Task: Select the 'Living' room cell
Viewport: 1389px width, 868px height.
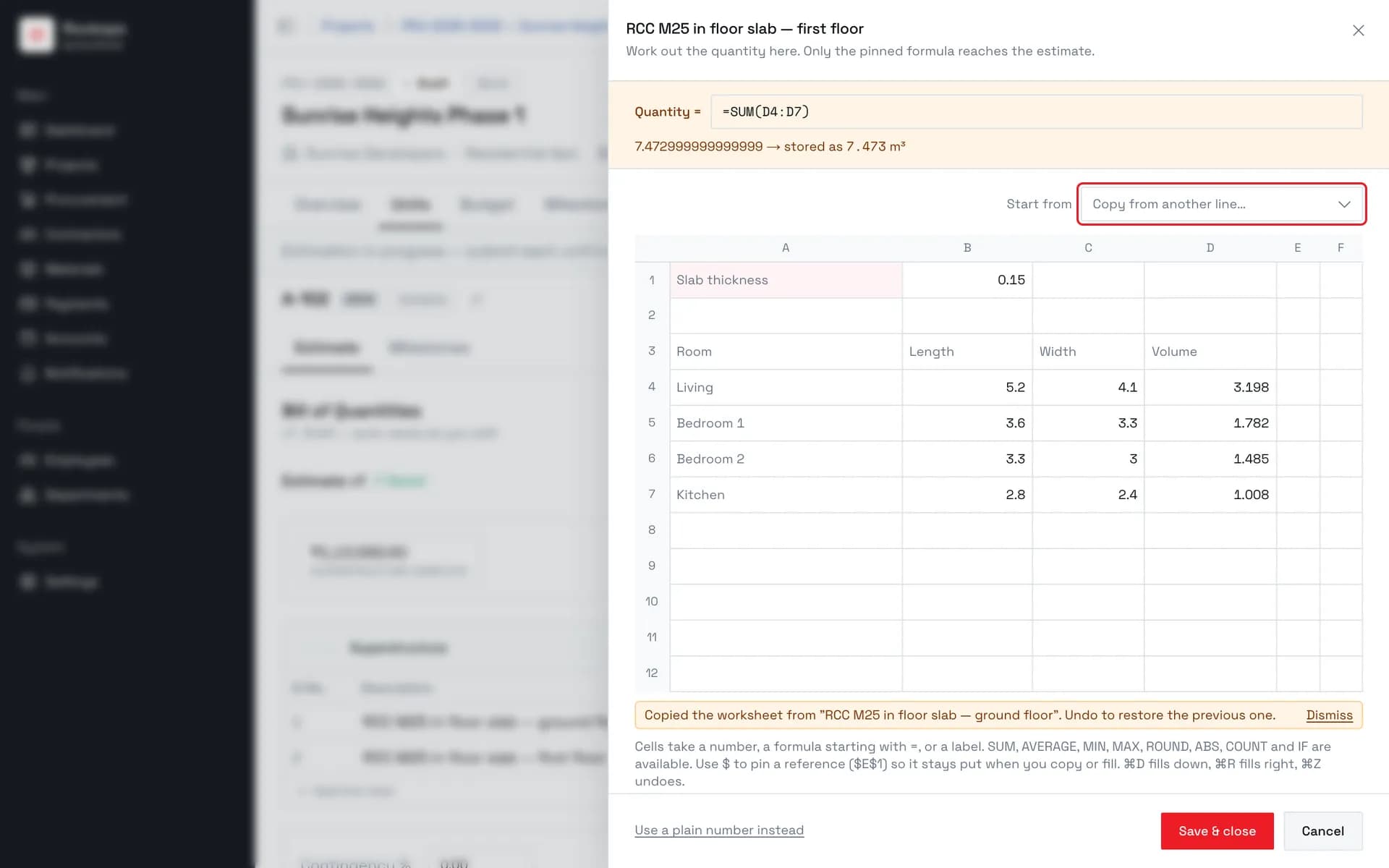Action: tap(786, 388)
